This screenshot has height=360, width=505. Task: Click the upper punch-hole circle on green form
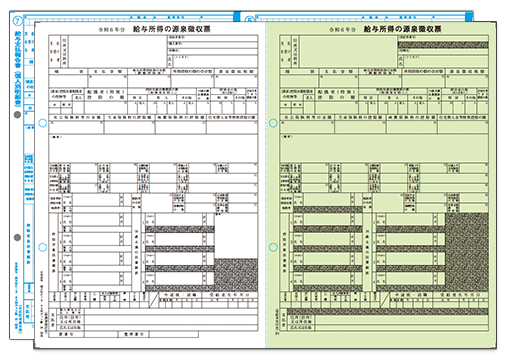(273, 123)
